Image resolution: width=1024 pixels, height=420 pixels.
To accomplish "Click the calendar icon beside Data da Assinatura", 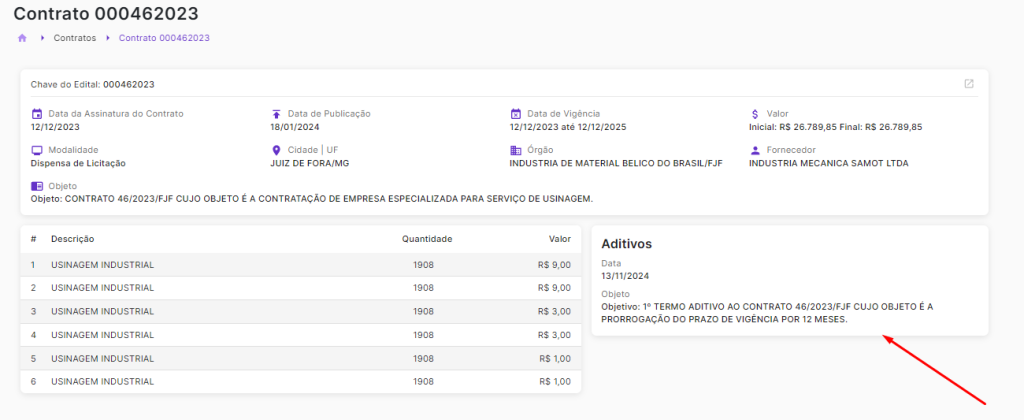I will 37,114.
